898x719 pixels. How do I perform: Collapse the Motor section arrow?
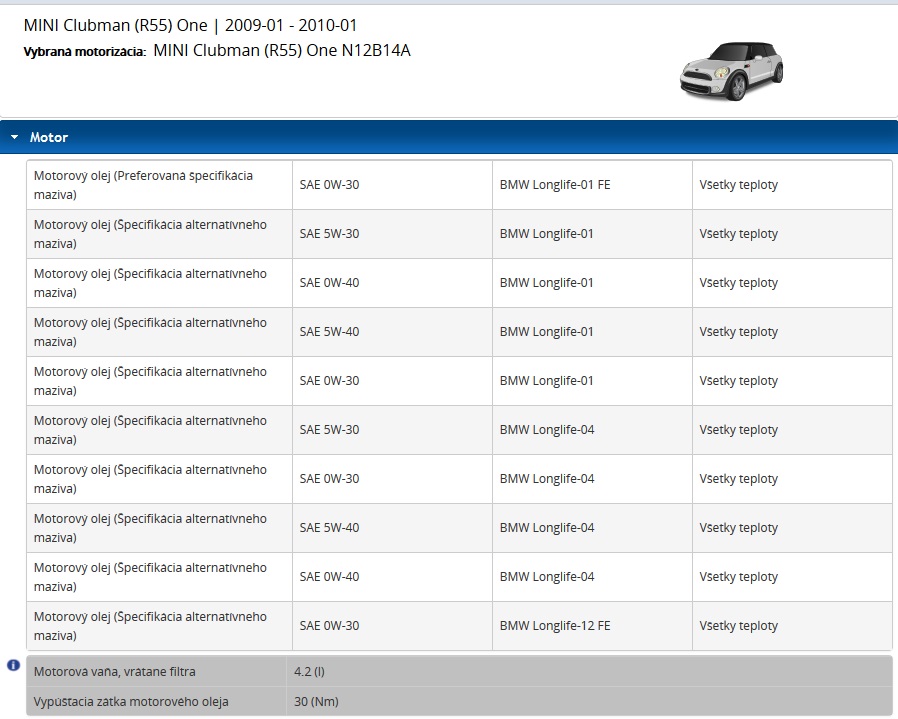click(x=14, y=137)
